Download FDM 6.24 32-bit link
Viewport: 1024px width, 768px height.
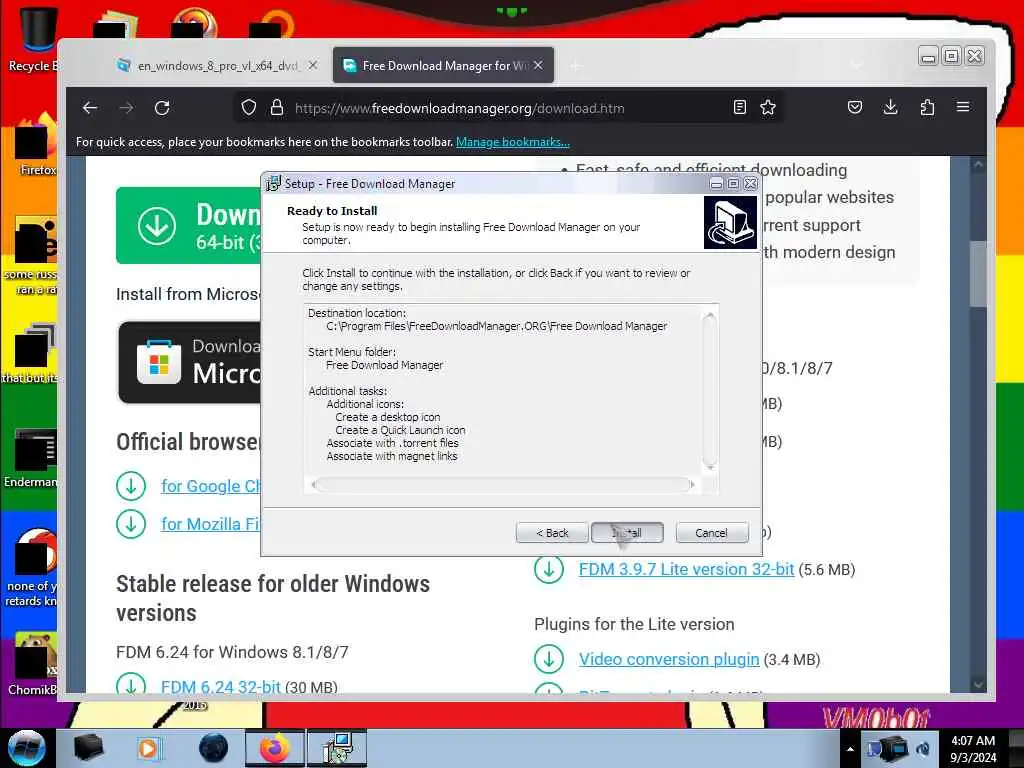[x=221, y=687]
